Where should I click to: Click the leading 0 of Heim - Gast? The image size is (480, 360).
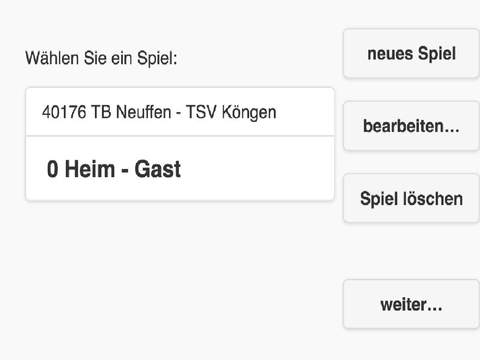[x=53, y=169]
